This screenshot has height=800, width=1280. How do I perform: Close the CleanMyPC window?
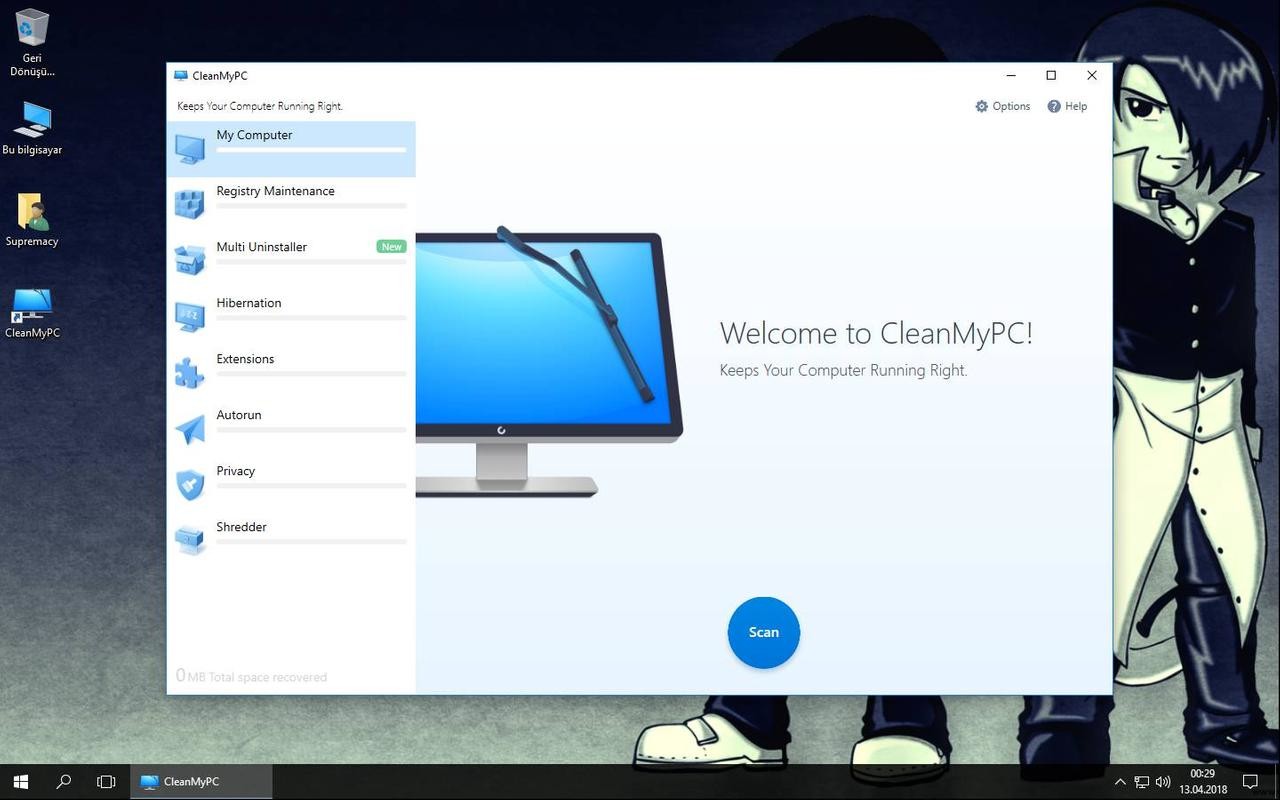pos(1092,75)
